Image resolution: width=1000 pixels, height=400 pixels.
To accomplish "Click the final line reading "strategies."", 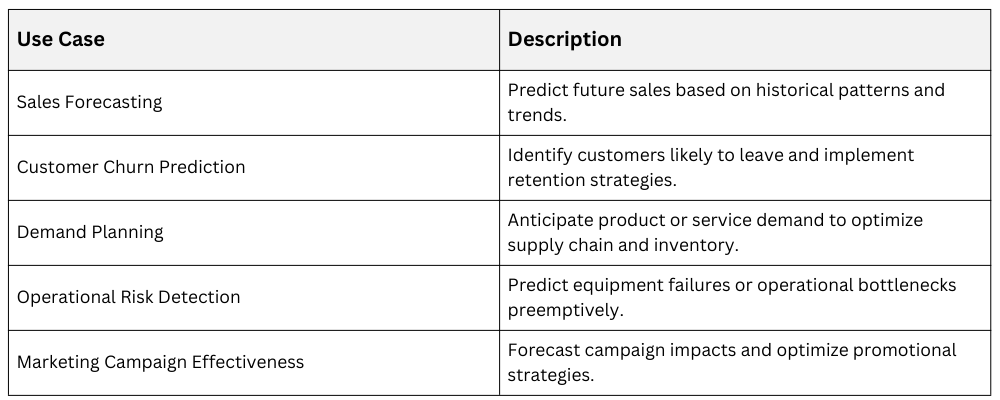I will coord(551,375).
